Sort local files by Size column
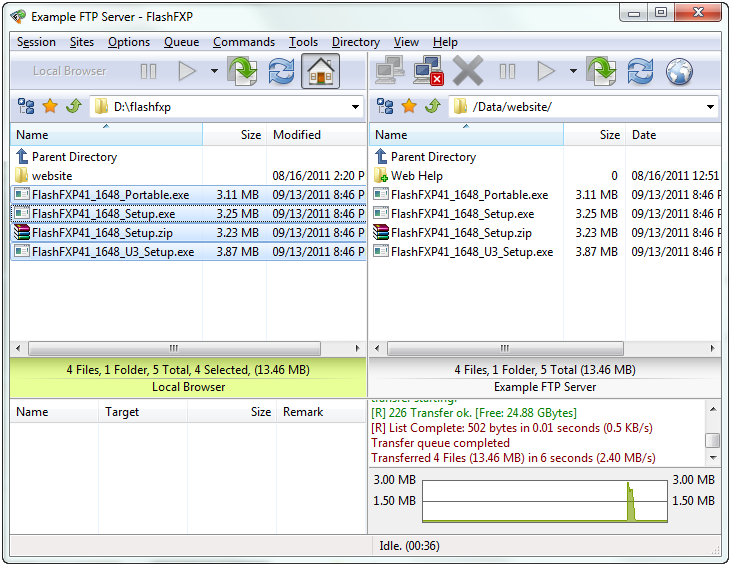The image size is (730, 565). tap(235, 135)
